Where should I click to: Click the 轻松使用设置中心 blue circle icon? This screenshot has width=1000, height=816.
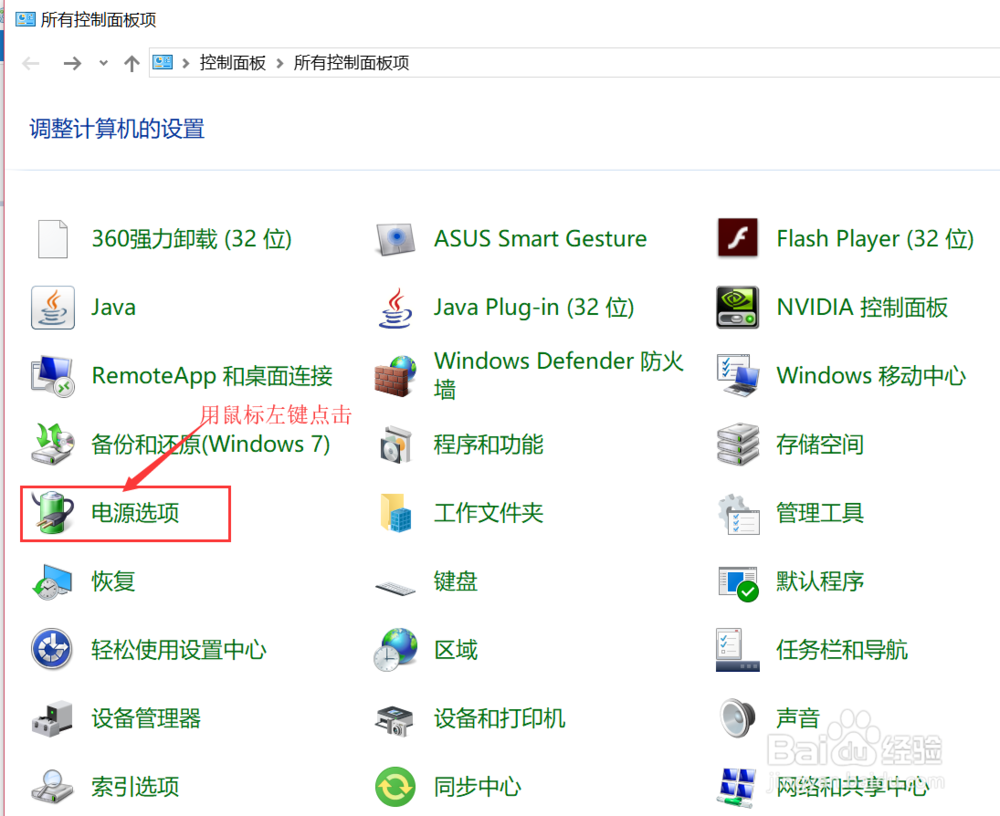click(52, 649)
